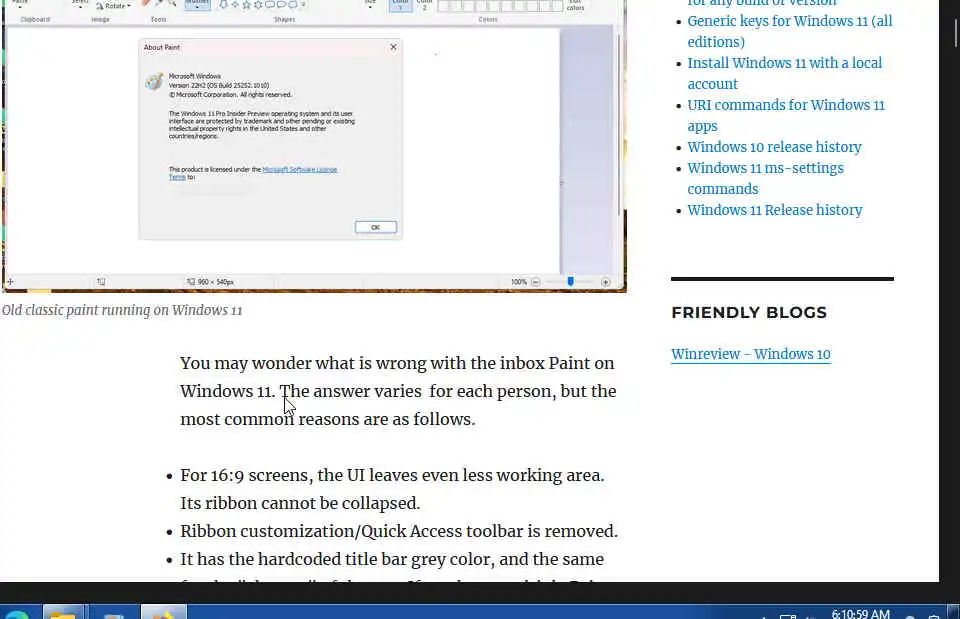Visit the Windows 10 release history link

(774, 147)
